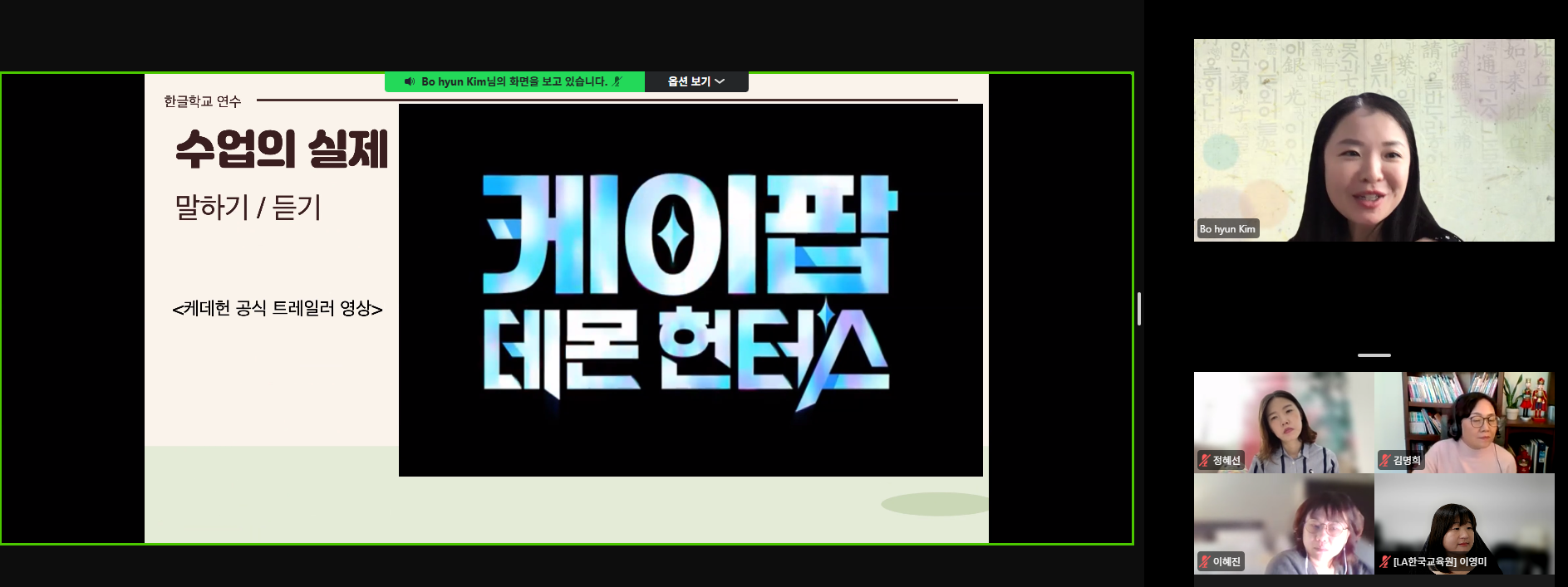The width and height of the screenshot is (1568, 587).
Task: Open the 옵션 보기 dropdown
Action: coord(696,81)
